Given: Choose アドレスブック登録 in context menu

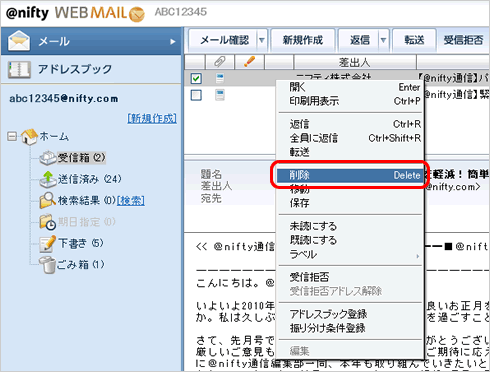Looking at the screenshot, I should click(x=351, y=314).
